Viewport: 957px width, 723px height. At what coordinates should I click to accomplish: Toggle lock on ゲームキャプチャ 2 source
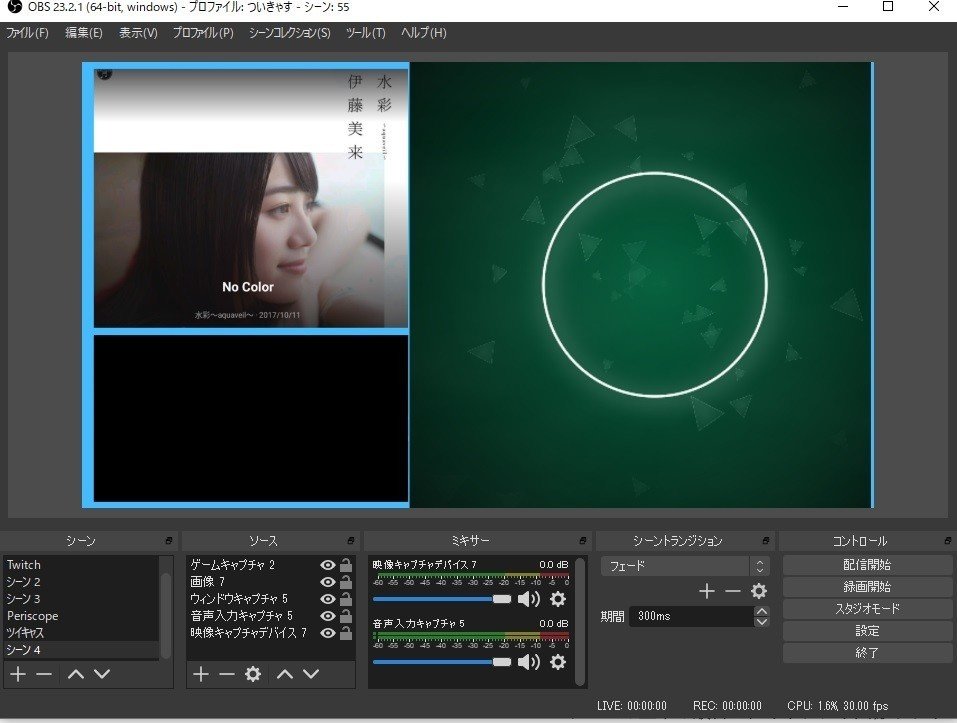coord(345,565)
